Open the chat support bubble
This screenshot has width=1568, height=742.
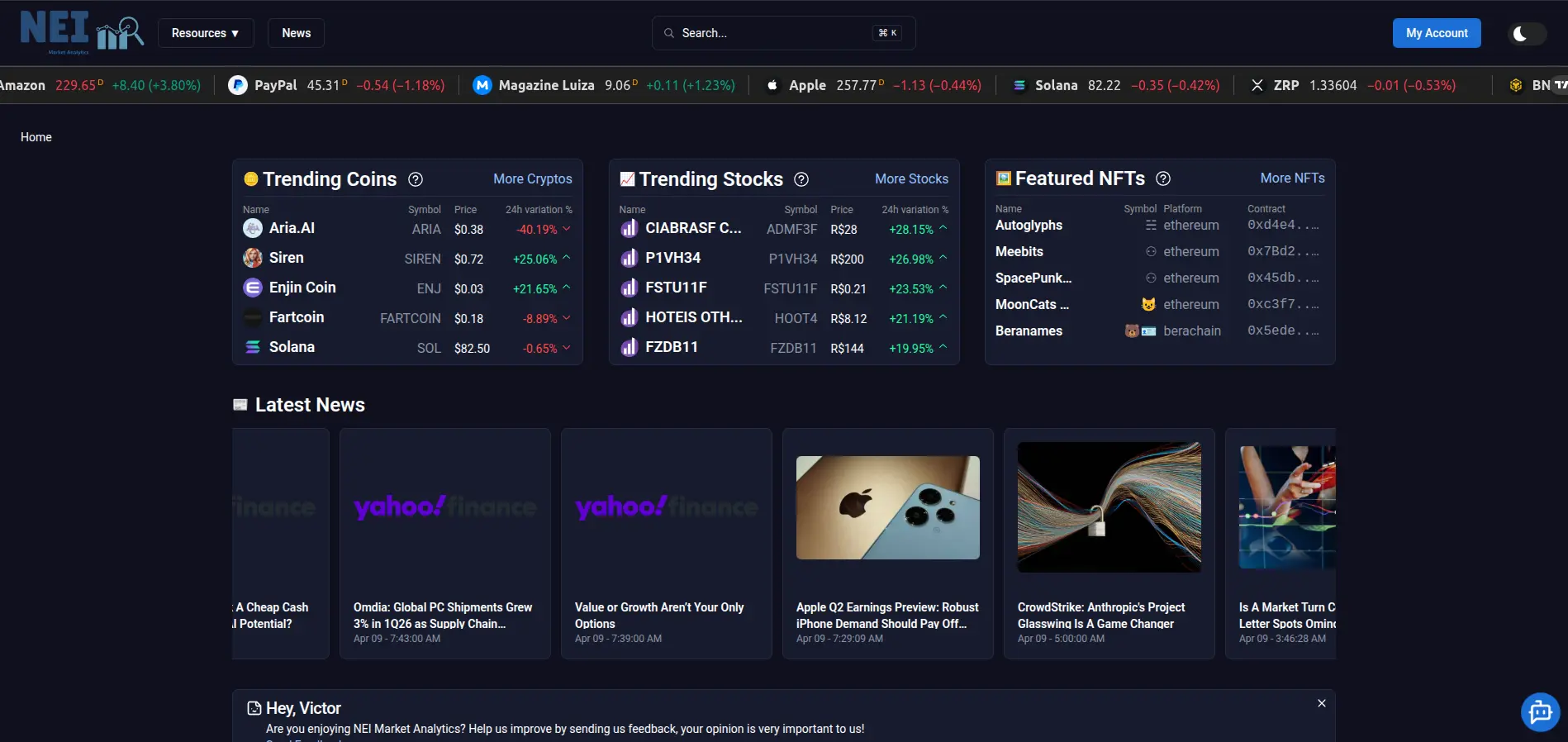(x=1541, y=711)
